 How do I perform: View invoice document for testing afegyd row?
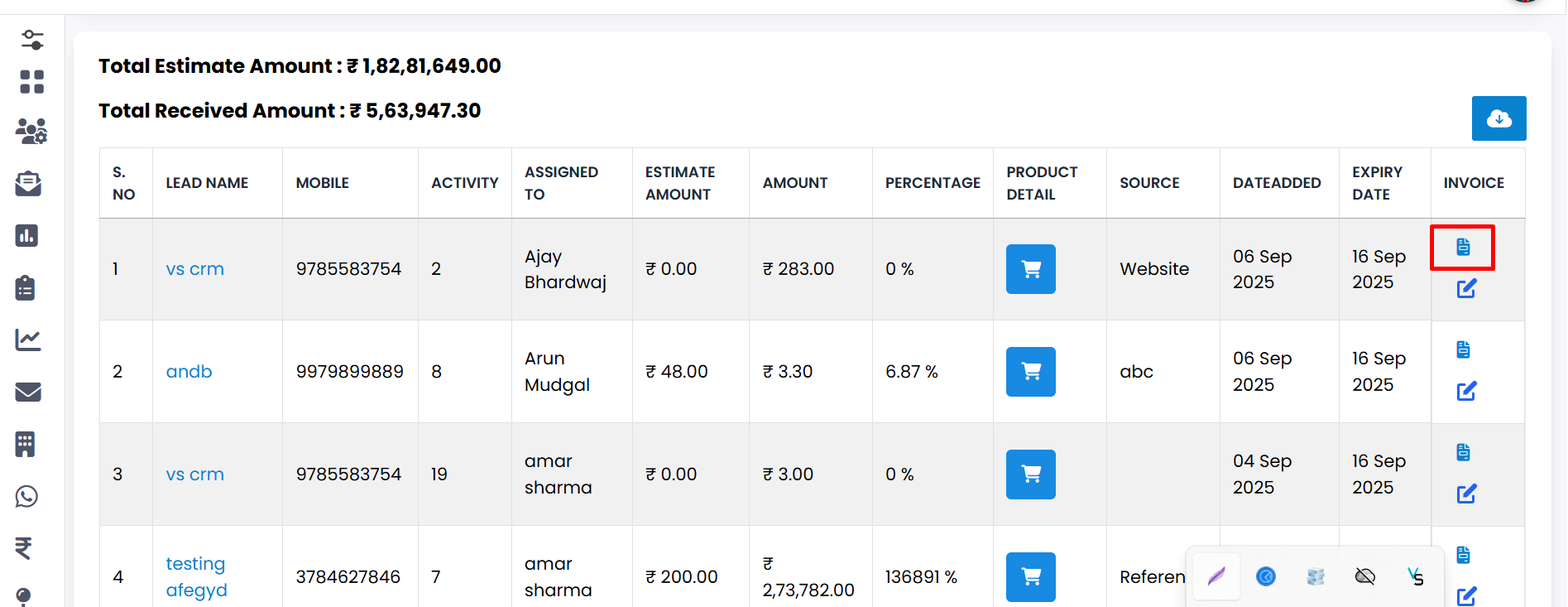click(x=1463, y=555)
